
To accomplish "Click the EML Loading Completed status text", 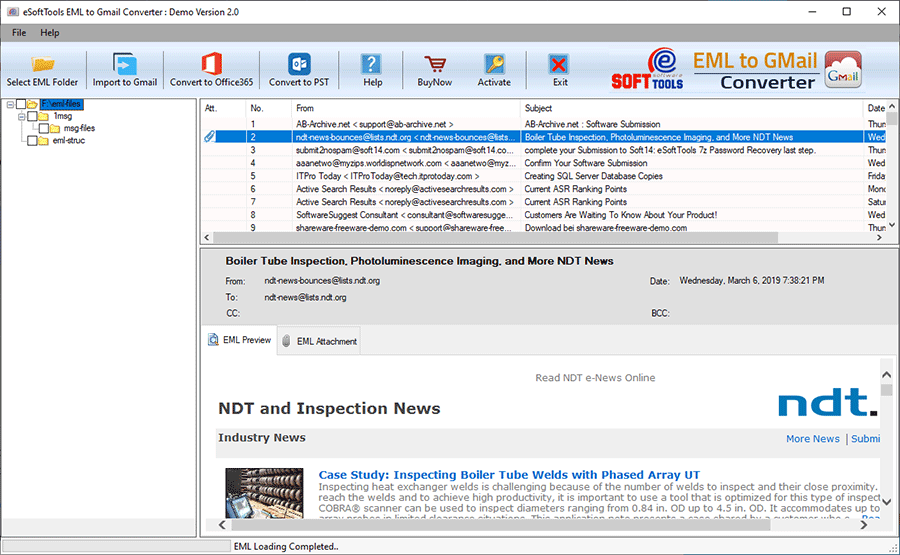I will 286,546.
